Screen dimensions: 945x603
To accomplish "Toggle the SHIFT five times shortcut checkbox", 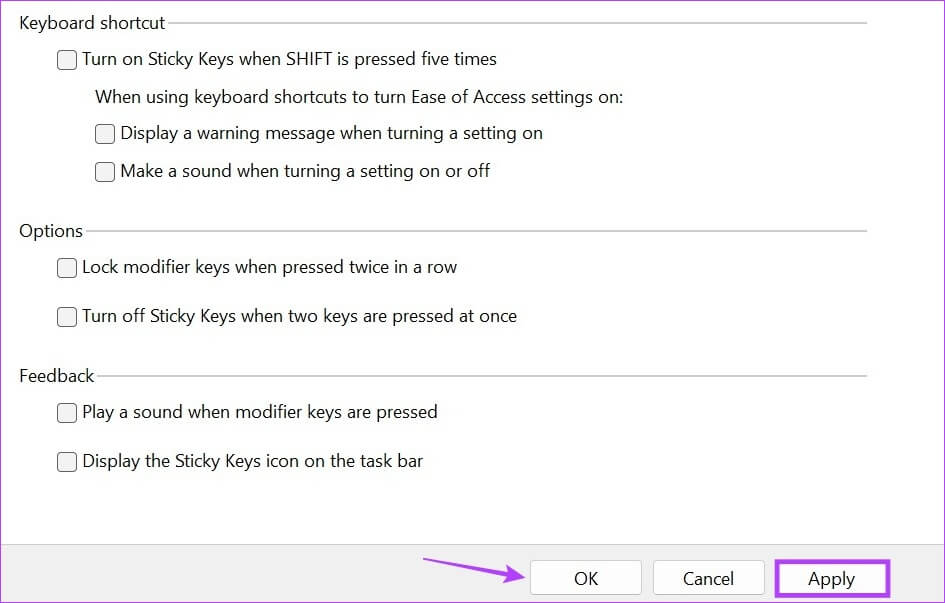I will click(x=66, y=60).
